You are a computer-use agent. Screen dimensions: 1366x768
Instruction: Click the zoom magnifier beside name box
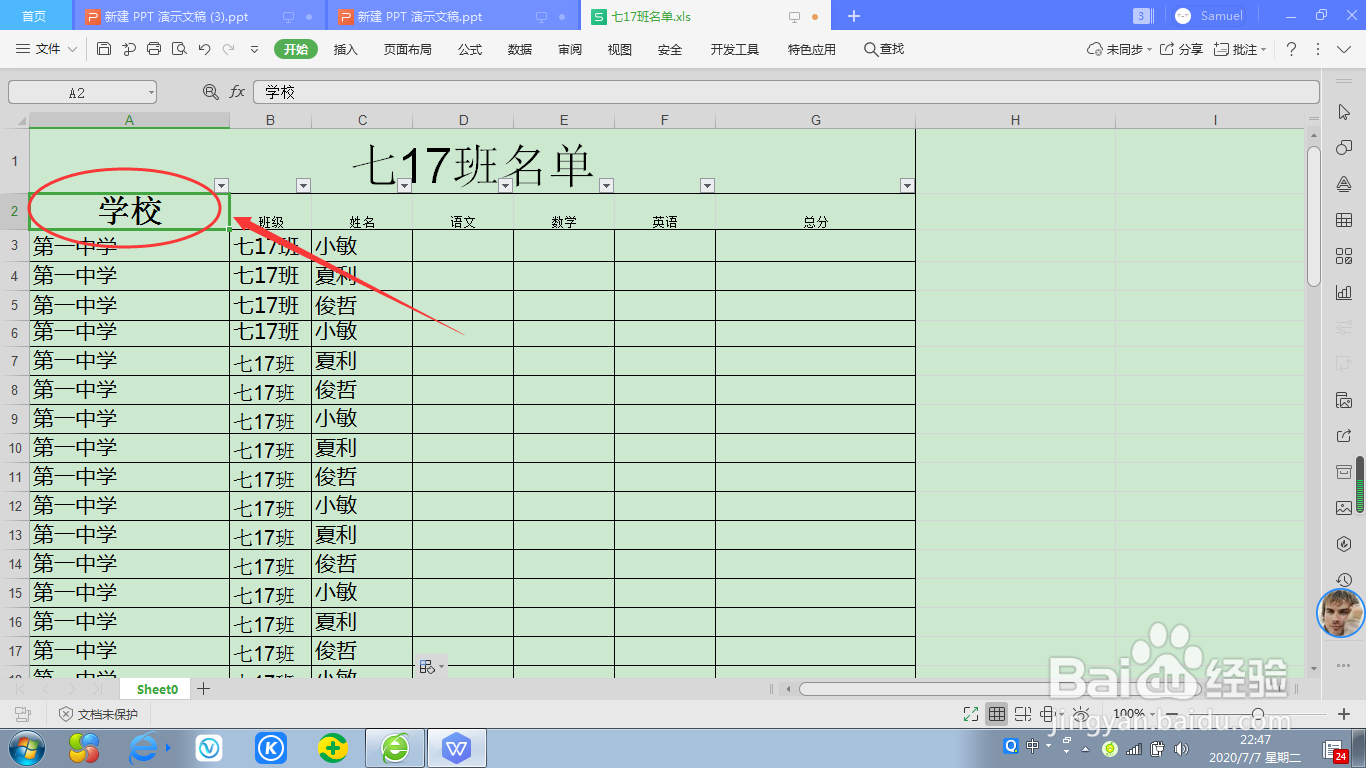[211, 92]
